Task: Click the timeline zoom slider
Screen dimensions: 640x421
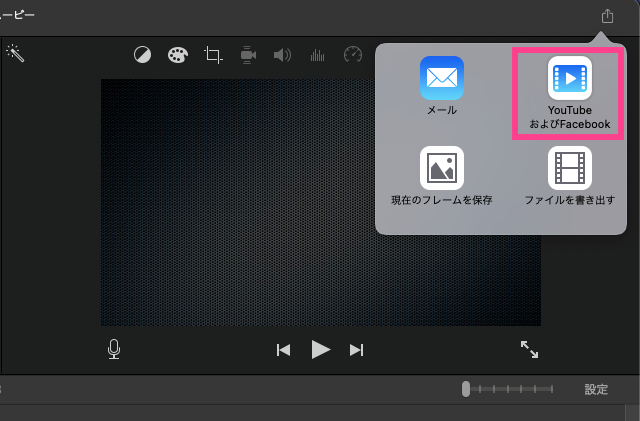Action: 466,389
